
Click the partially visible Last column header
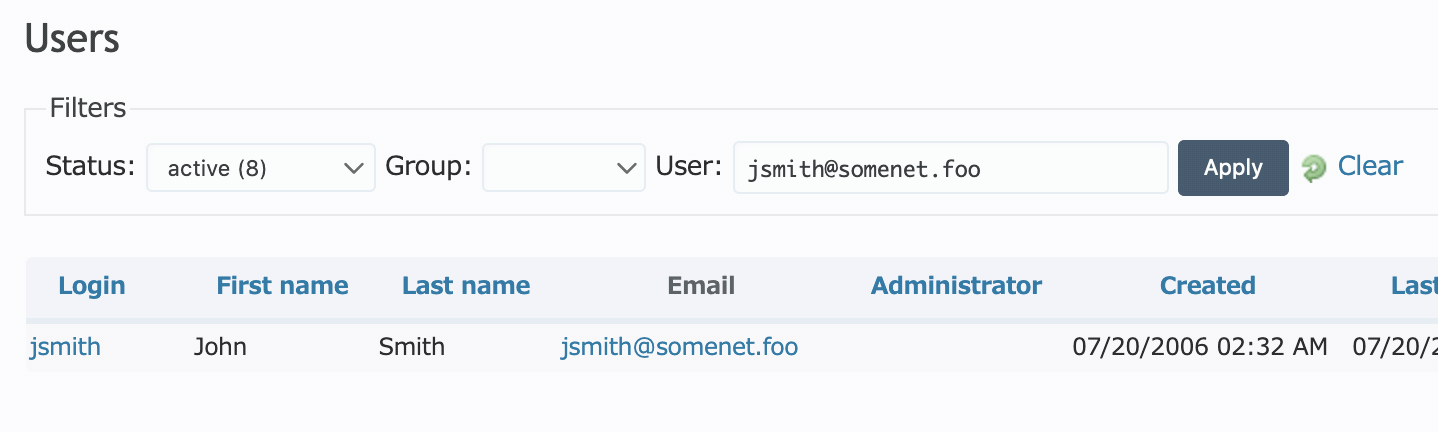click(1414, 286)
